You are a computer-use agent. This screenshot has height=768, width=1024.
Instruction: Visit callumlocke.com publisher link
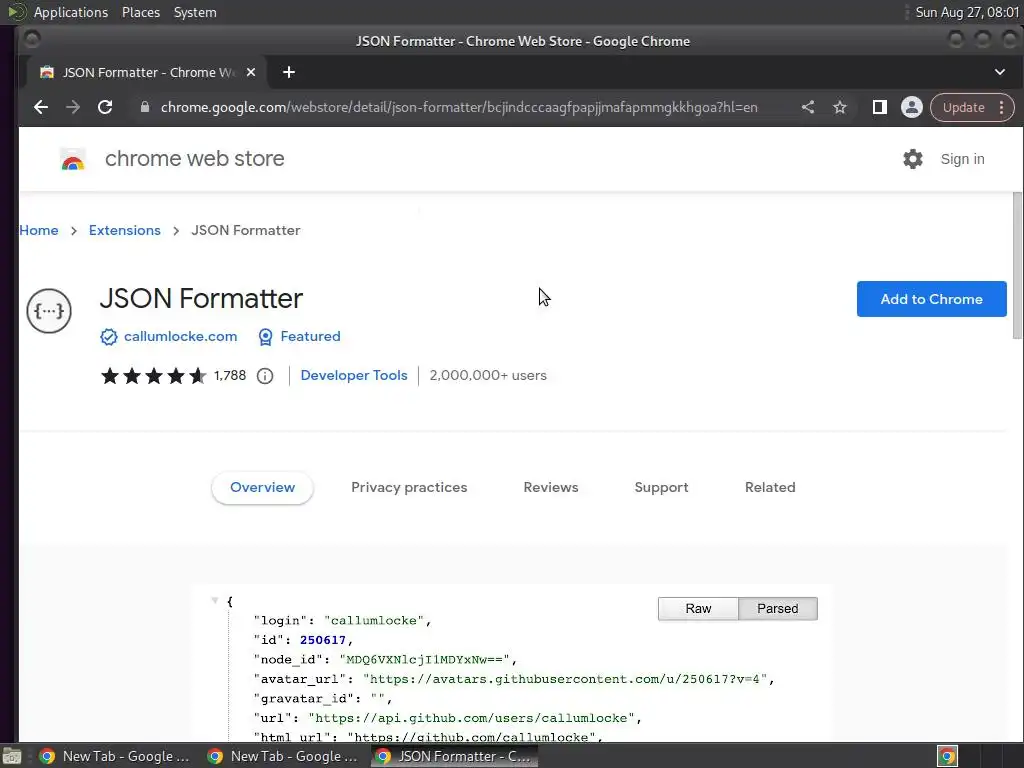point(180,336)
